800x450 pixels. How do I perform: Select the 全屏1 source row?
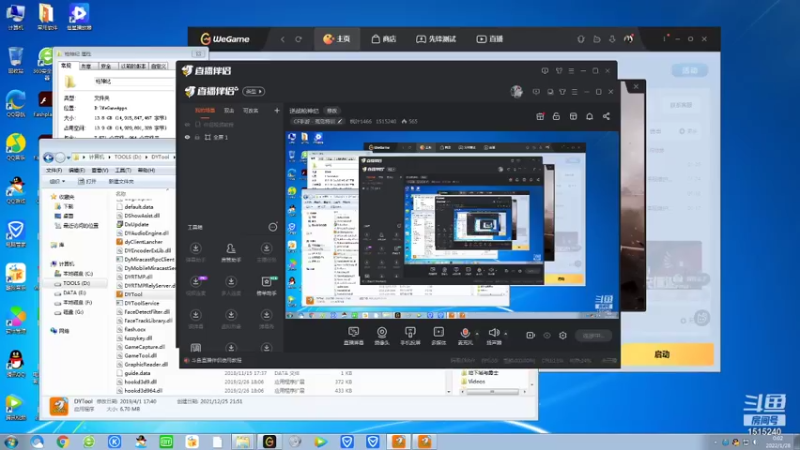231,137
